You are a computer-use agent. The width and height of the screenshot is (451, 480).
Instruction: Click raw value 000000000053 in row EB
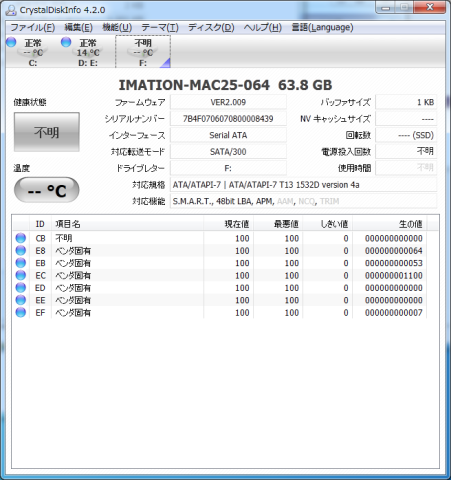coord(394,263)
